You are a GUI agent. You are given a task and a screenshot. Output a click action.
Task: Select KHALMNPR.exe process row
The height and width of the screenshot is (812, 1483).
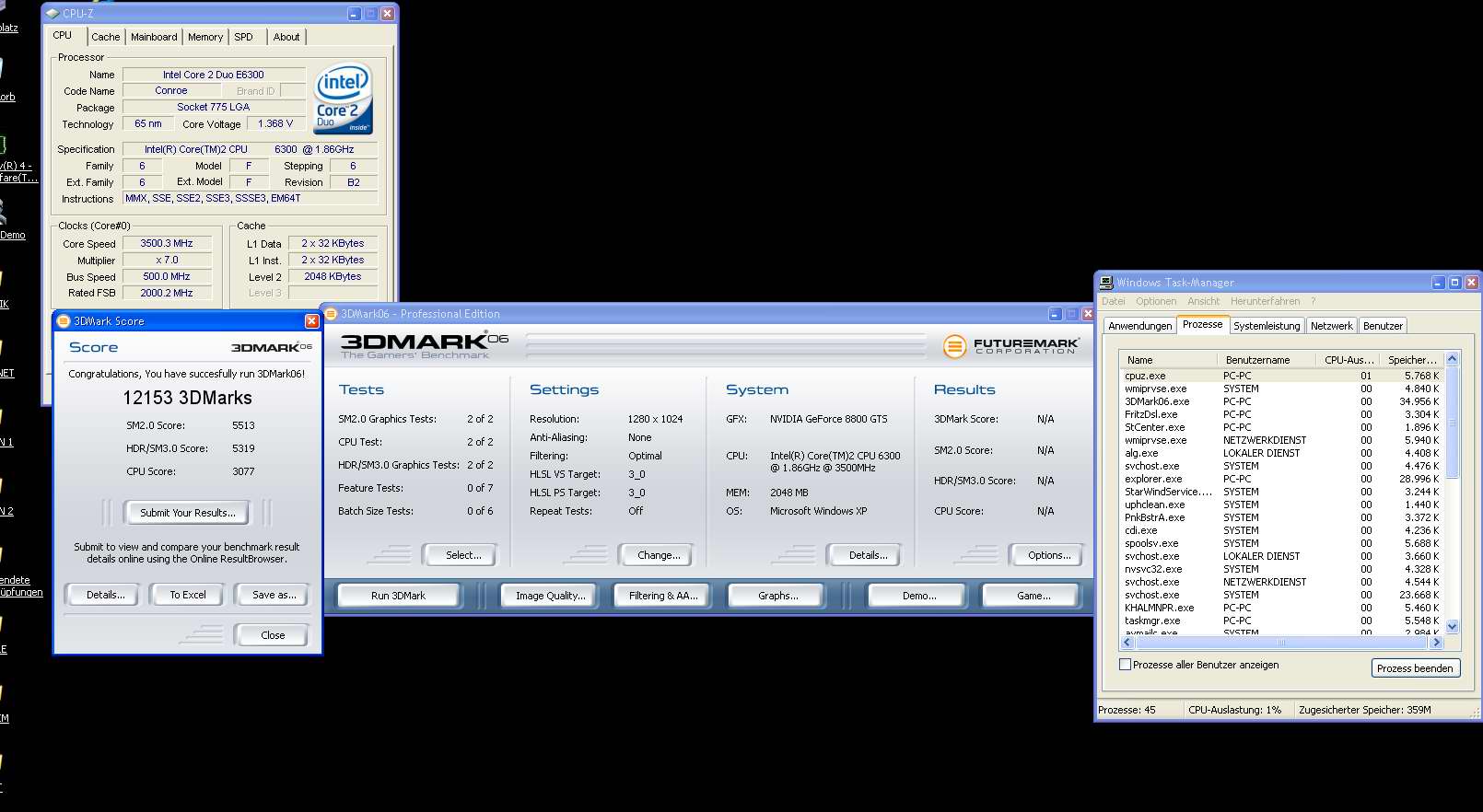click(x=1281, y=608)
